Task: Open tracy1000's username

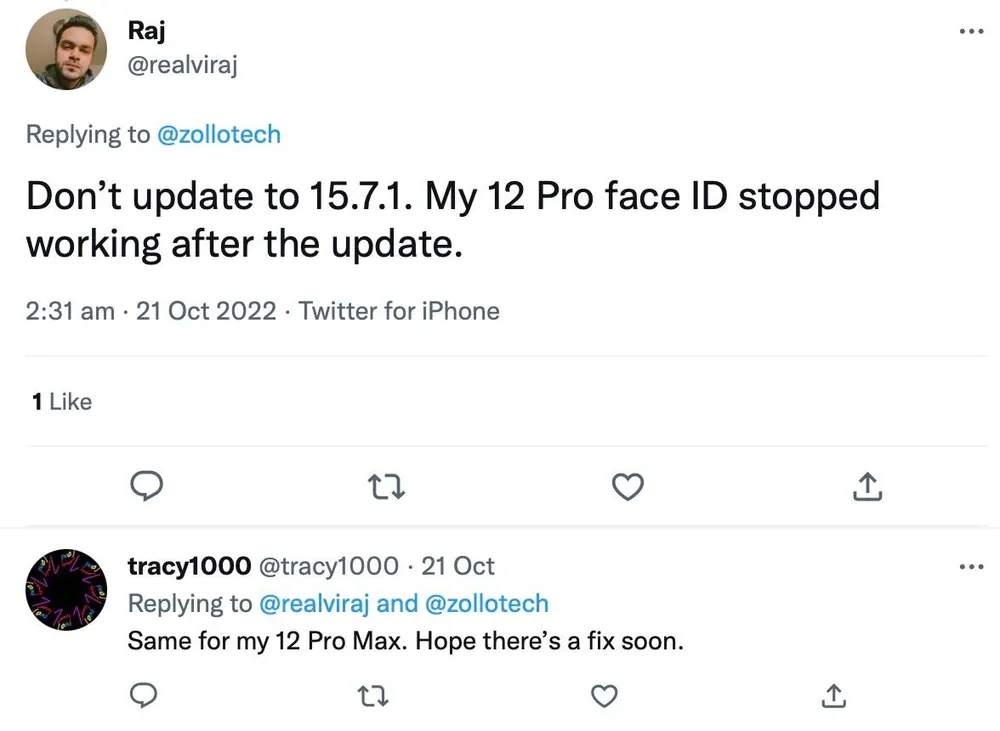Action: tap(189, 566)
